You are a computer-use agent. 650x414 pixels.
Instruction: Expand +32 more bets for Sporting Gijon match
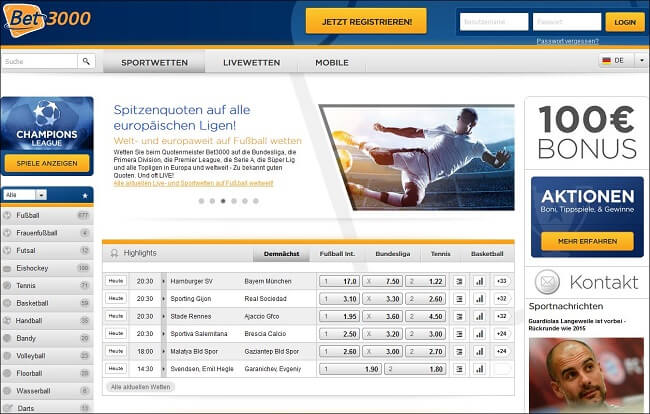(x=502, y=299)
